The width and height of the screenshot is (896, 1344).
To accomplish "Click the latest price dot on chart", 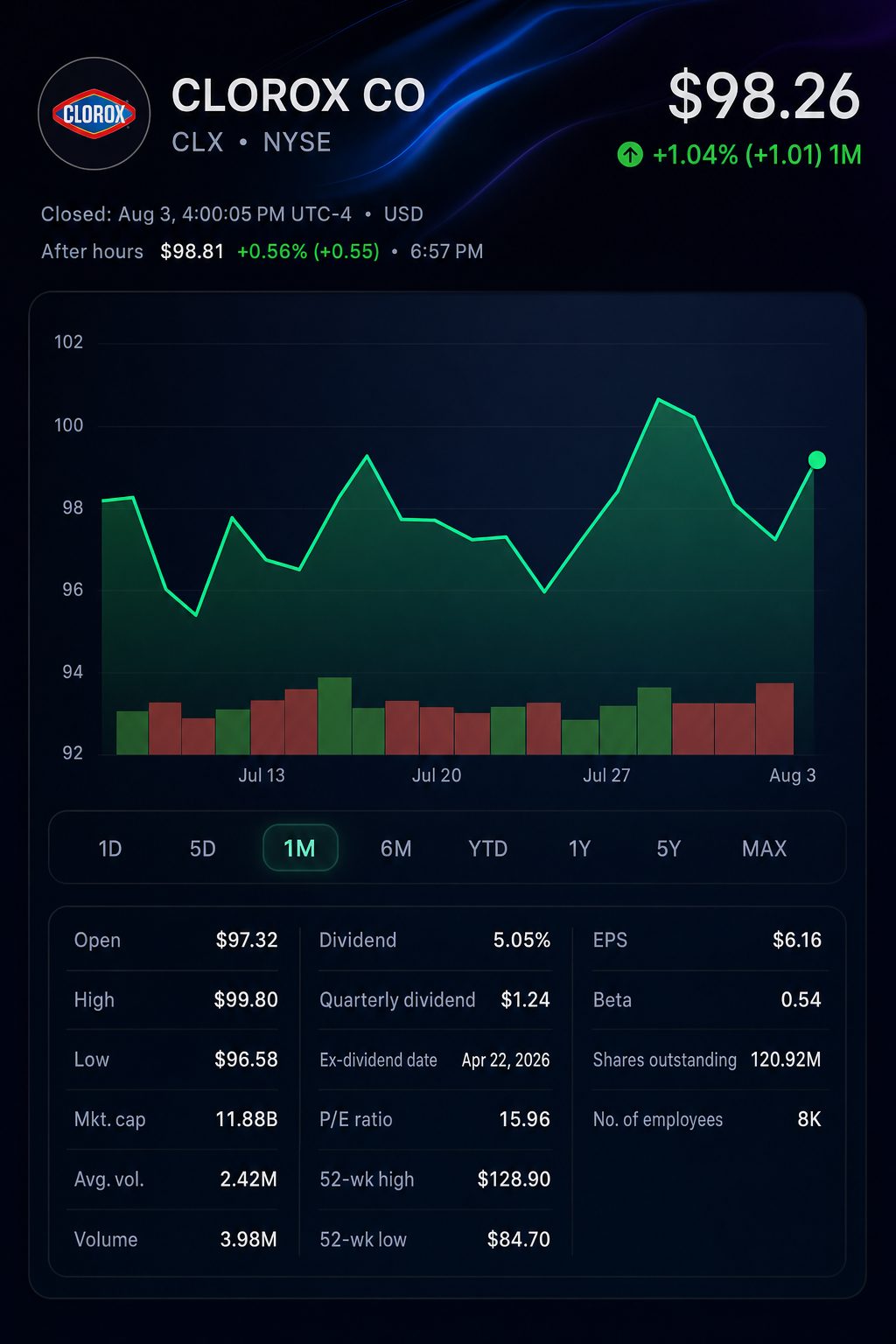I will (x=817, y=460).
